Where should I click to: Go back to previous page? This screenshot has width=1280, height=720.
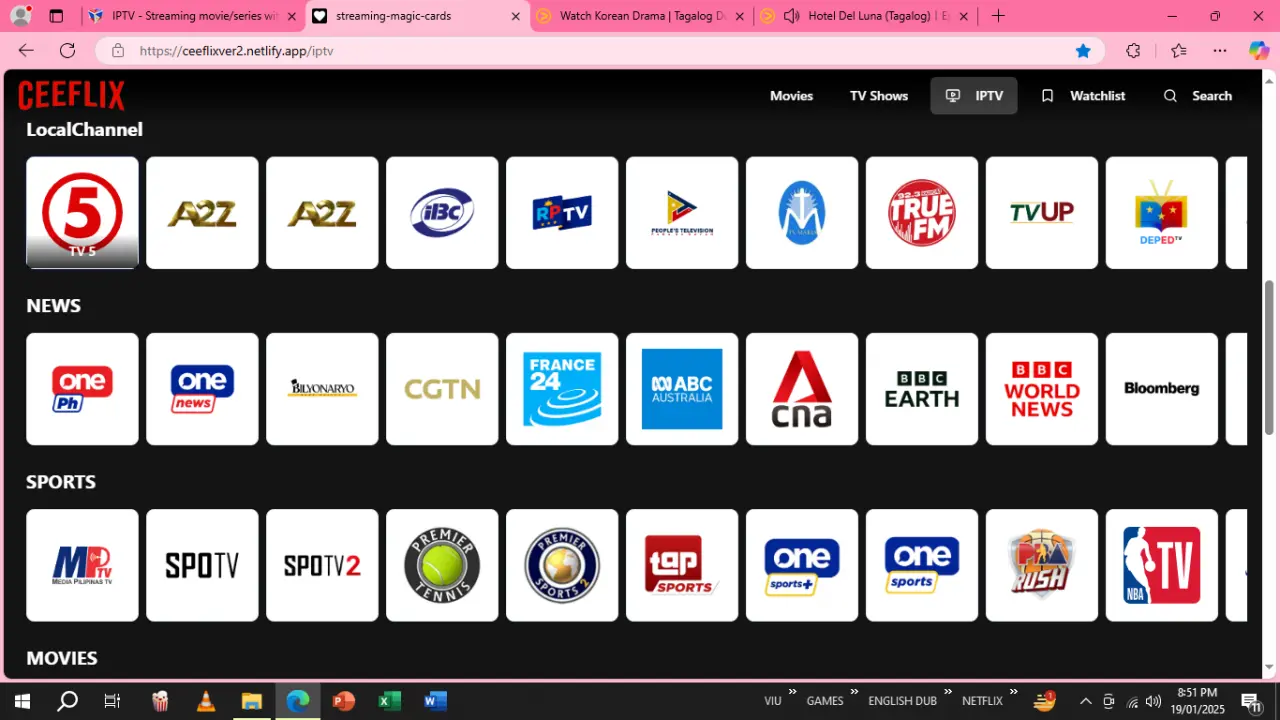click(x=26, y=51)
